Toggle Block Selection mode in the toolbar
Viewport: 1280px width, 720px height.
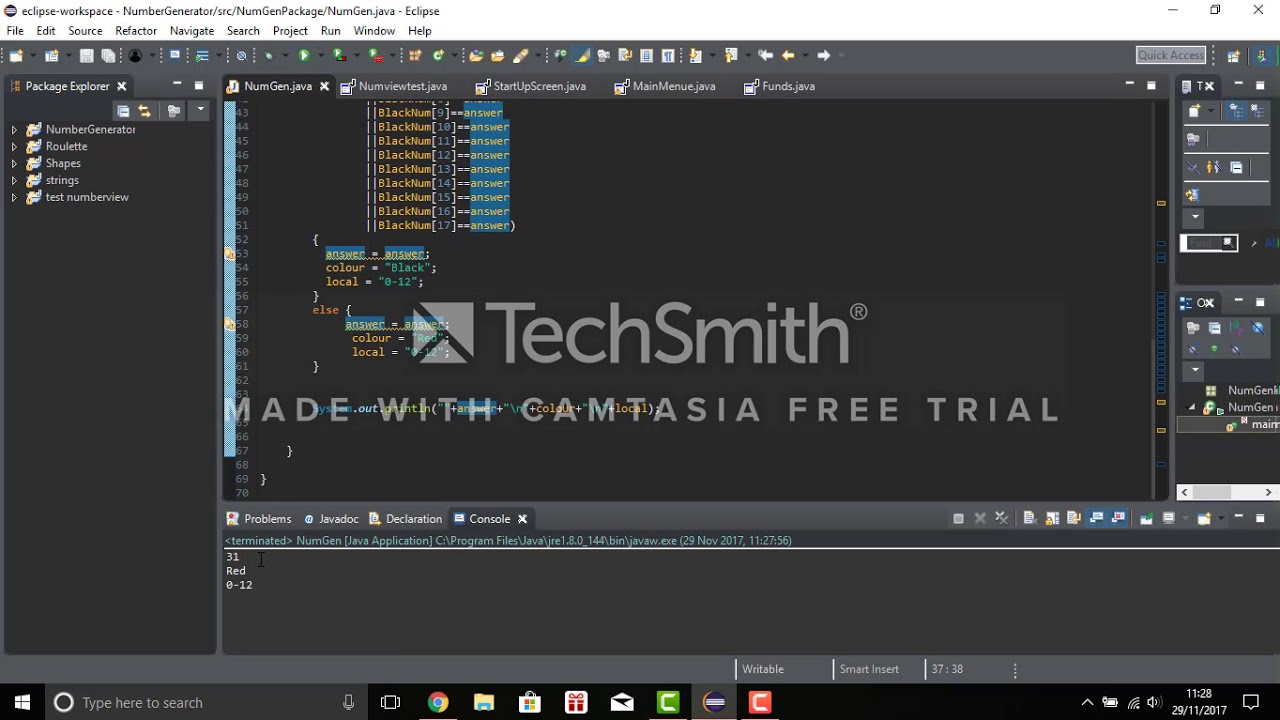tap(647, 55)
